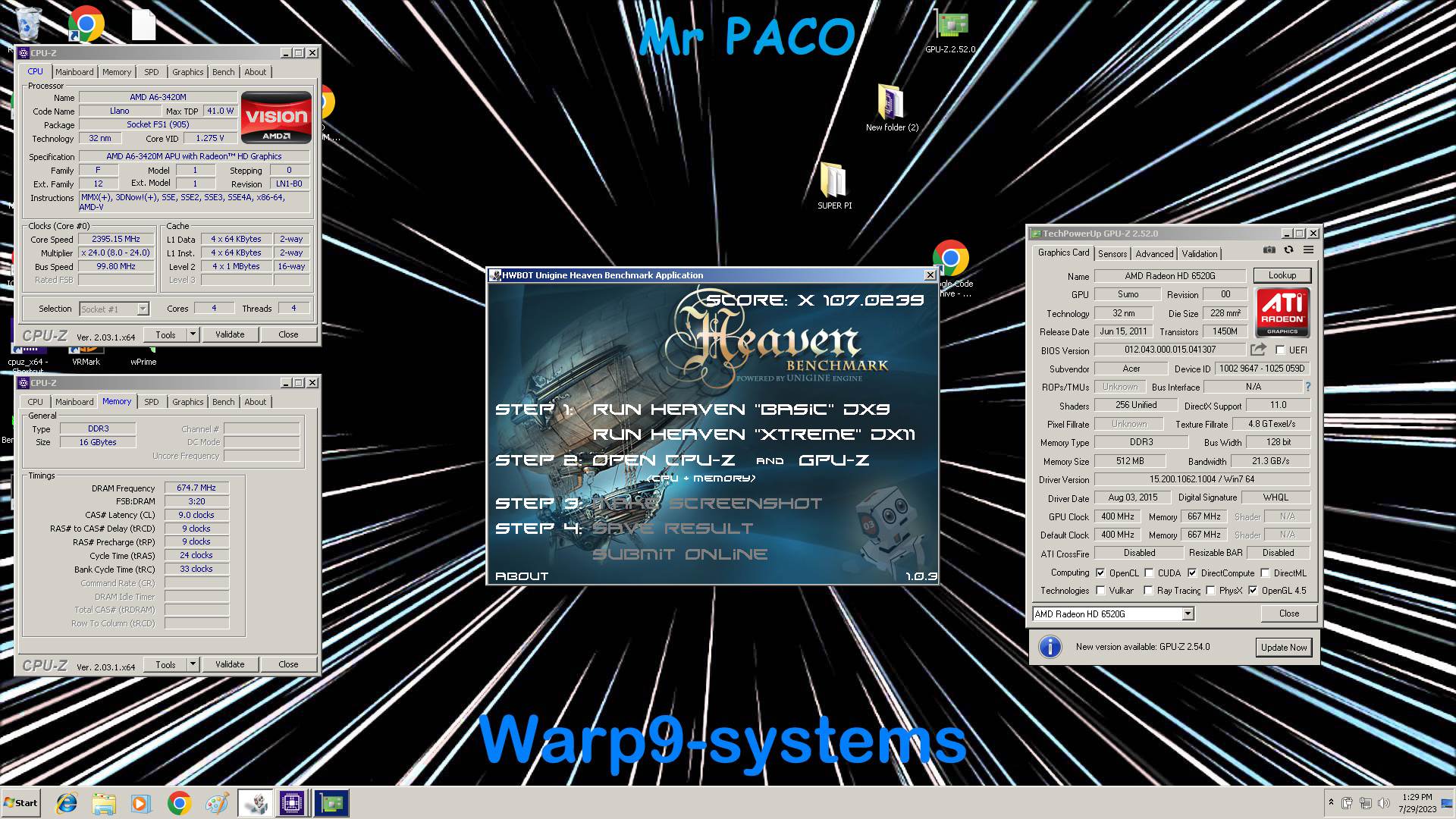Viewport: 1456px width, 819px height.
Task: Click Run Heaven "Basic" DX9
Action: [741, 409]
